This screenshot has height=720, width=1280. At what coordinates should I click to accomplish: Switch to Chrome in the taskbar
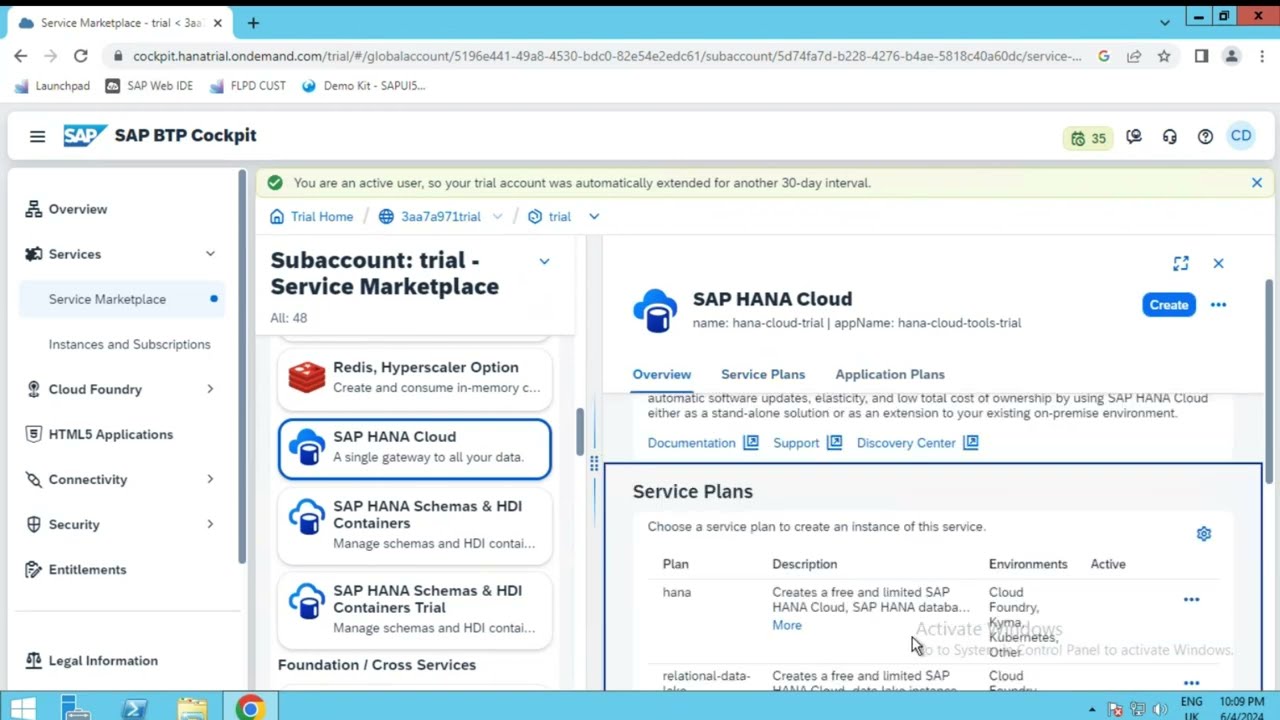250,709
